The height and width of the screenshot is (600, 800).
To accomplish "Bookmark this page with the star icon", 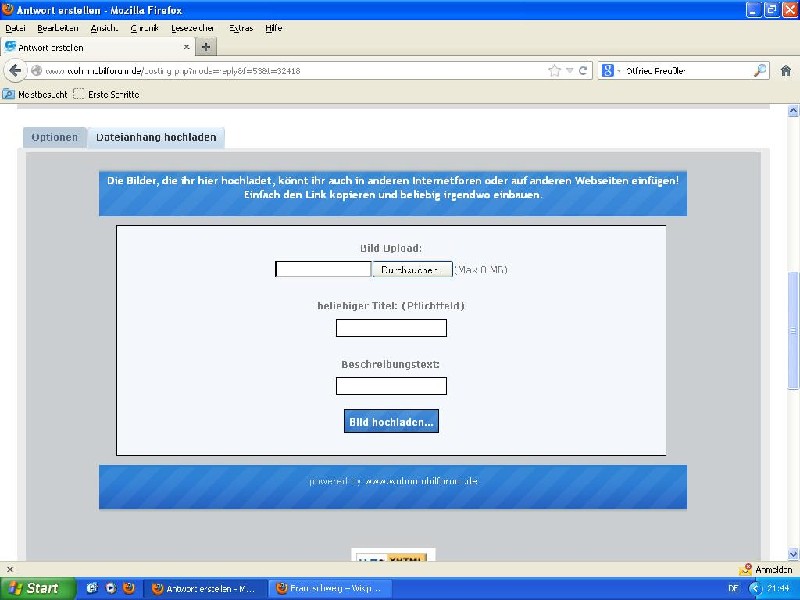I will (x=554, y=71).
